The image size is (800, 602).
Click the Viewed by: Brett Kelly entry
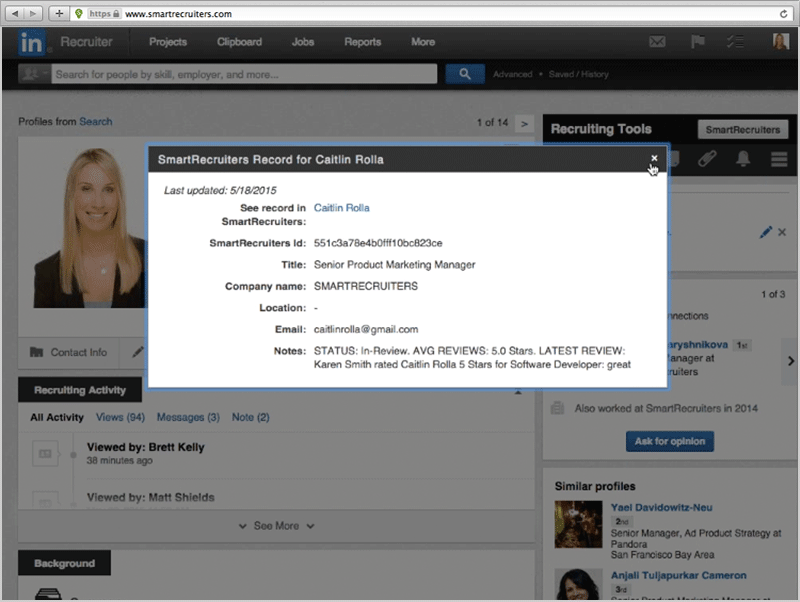(x=145, y=447)
